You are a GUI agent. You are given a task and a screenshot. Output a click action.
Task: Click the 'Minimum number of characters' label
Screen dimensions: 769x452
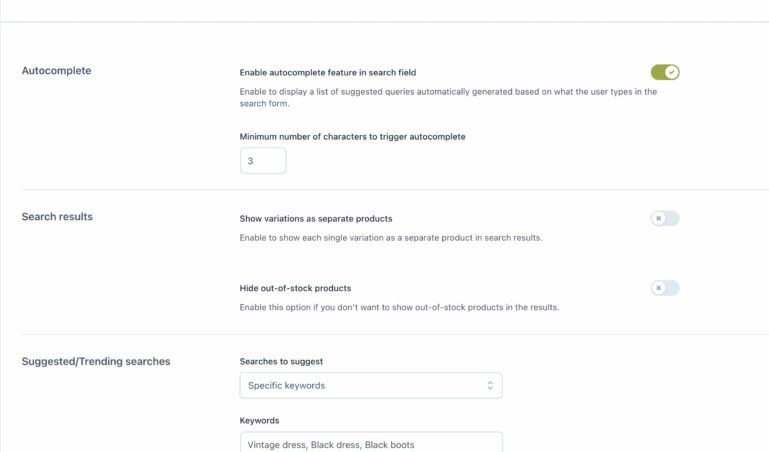click(352, 136)
